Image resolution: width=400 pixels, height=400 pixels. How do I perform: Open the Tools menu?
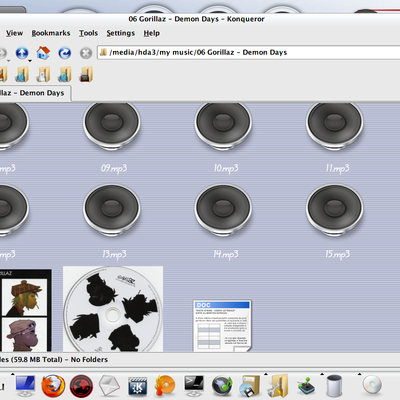(x=88, y=33)
